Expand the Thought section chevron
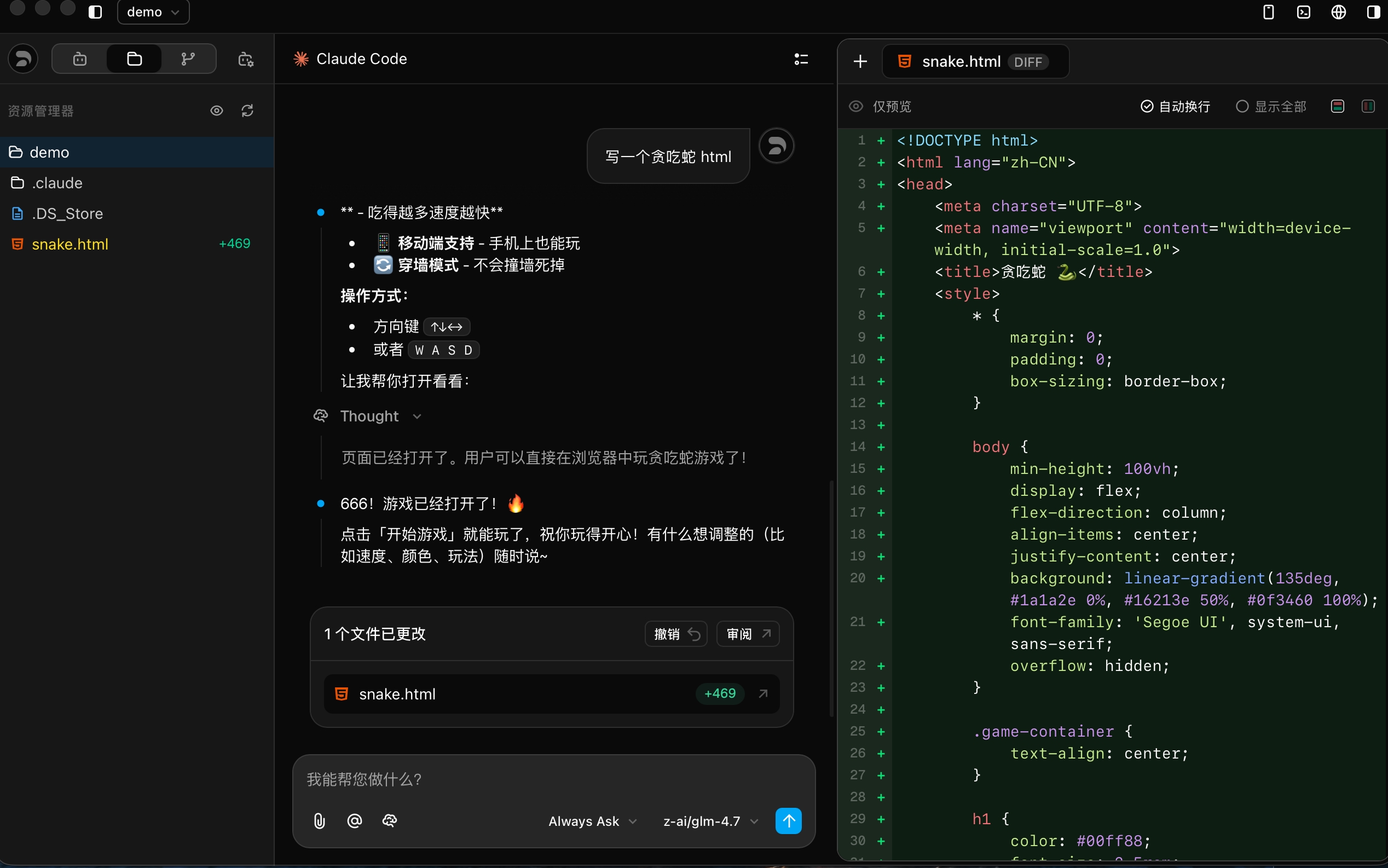The width and height of the screenshot is (1388, 868). (417, 416)
